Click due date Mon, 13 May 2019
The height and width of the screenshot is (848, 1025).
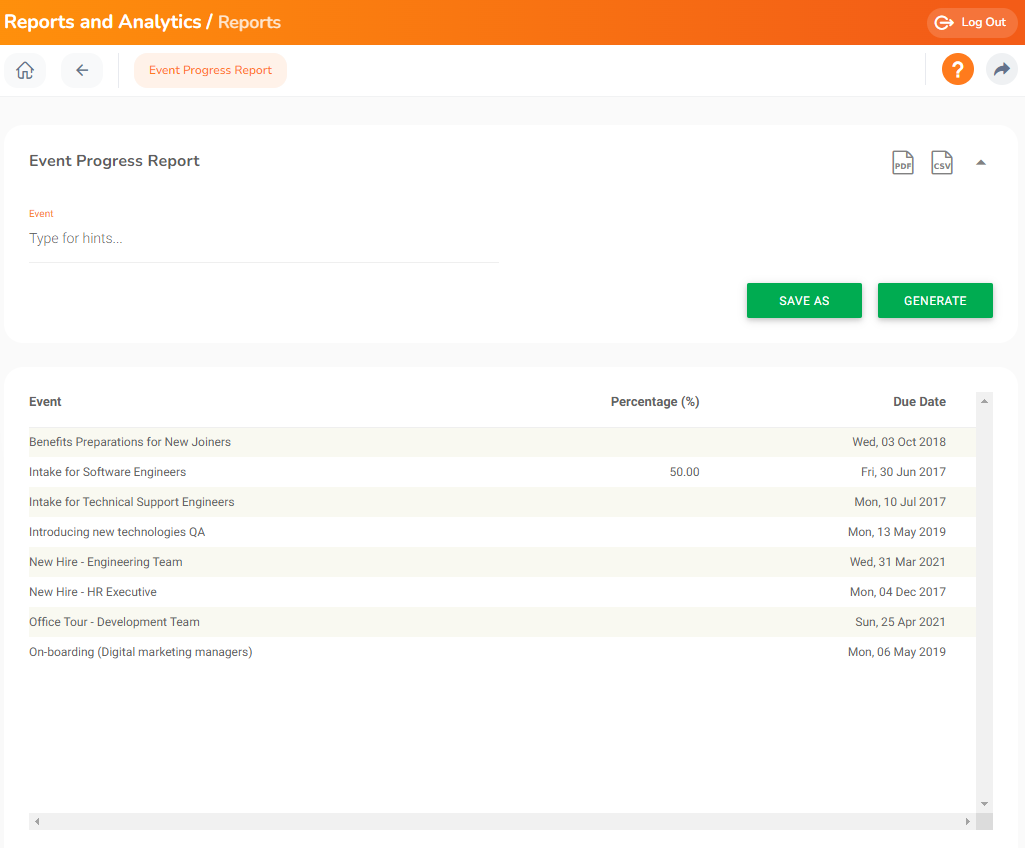coord(896,532)
